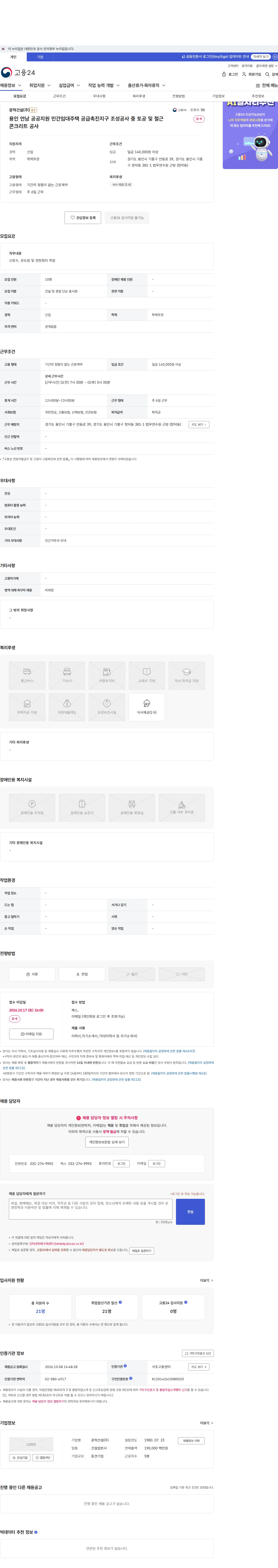Click the 개인정보보호법 상세 보기 button
Image resolution: width=278 pixels, height=1568 pixels.
(107, 1142)
